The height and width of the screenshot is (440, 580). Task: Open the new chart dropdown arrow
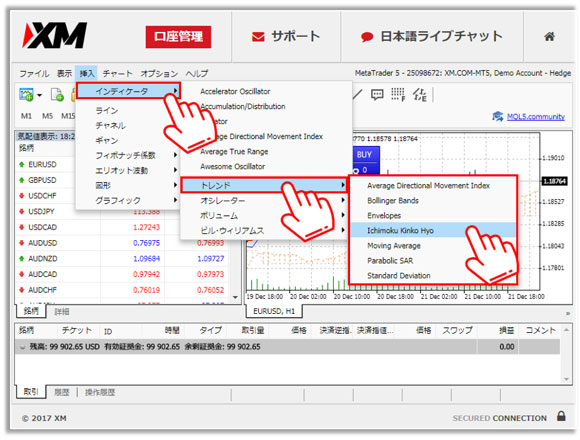coord(39,95)
